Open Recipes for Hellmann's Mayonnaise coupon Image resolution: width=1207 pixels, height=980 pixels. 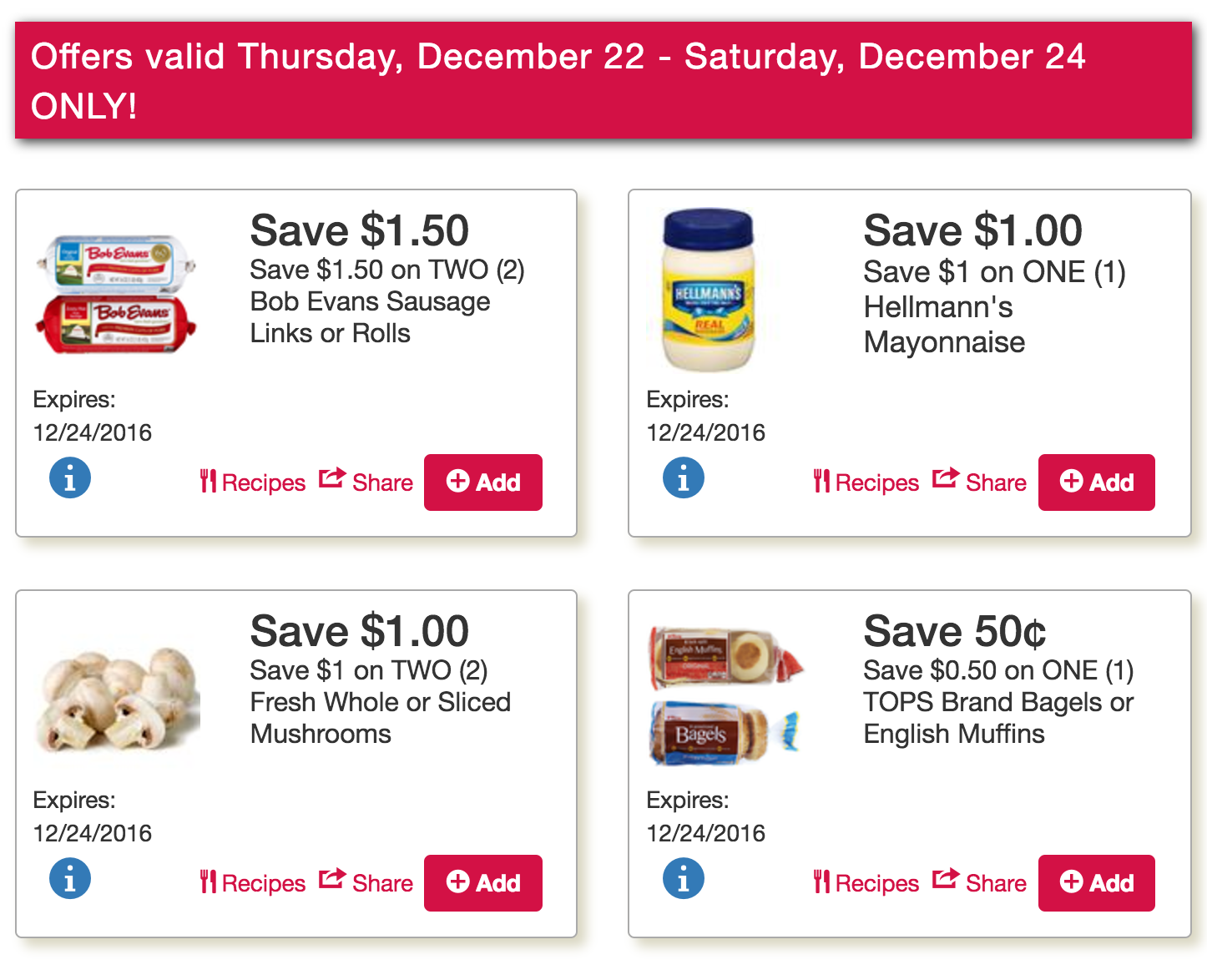(866, 482)
